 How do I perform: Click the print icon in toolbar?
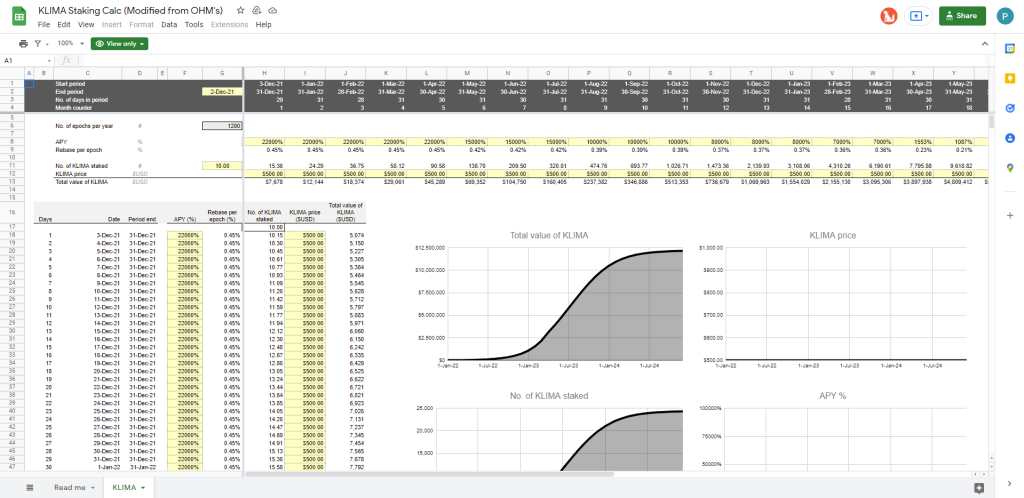(24, 43)
